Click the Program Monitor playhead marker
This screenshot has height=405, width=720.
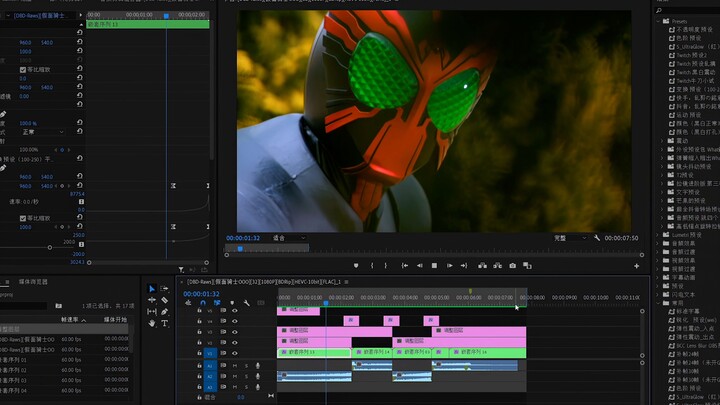pyautogui.click(x=240, y=249)
